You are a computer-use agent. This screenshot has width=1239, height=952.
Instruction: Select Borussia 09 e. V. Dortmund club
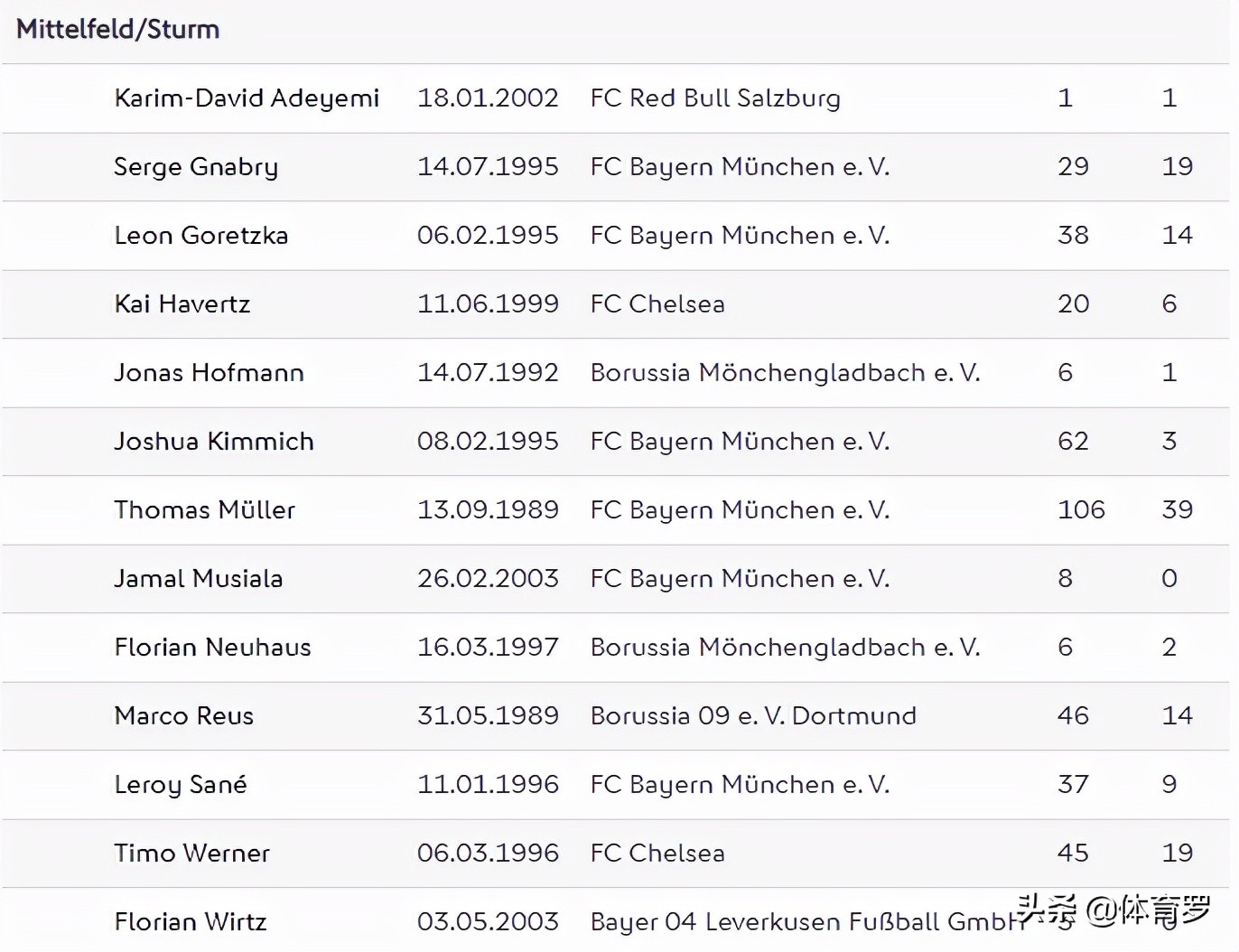click(752, 716)
